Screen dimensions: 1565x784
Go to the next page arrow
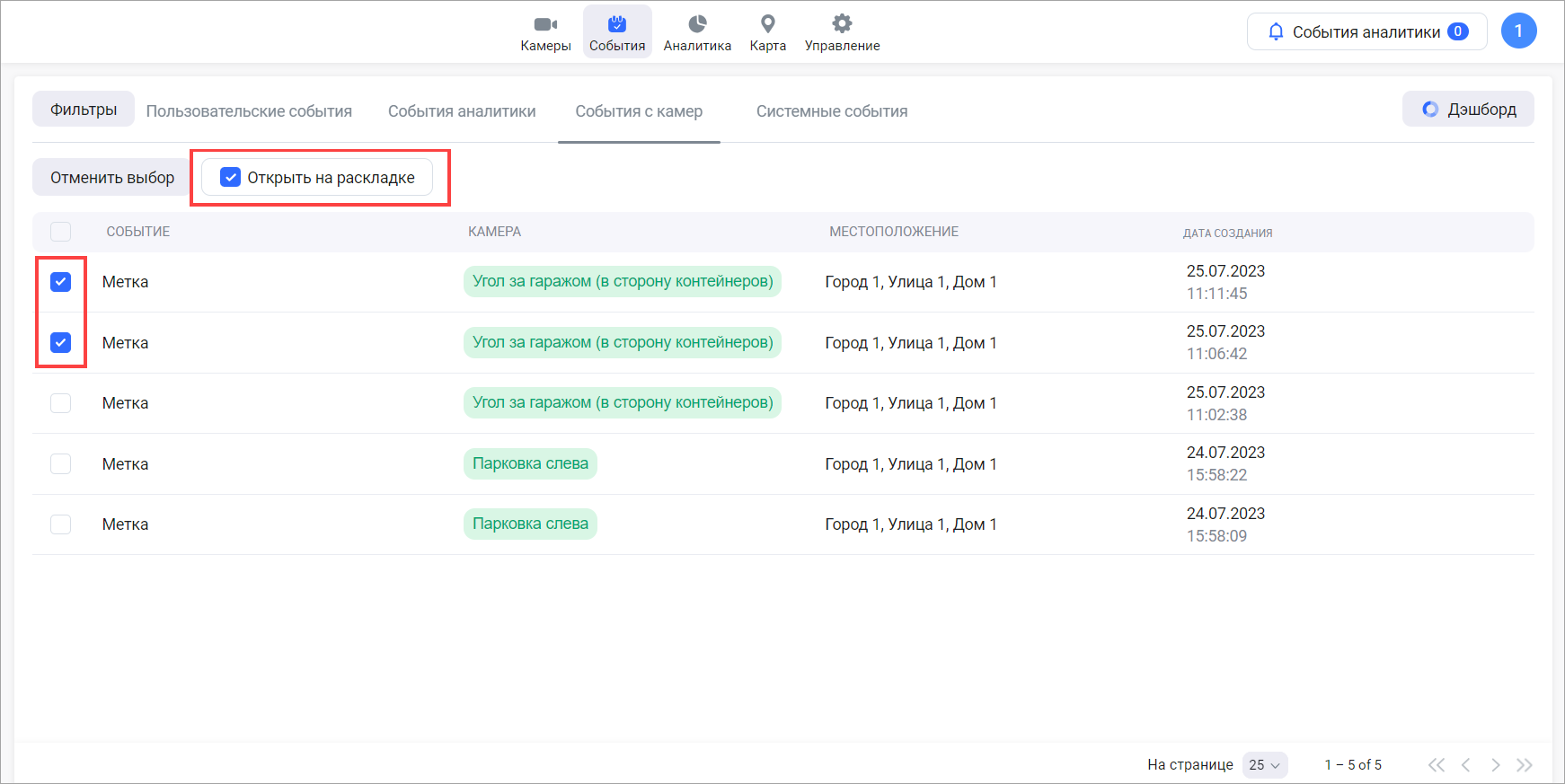click(x=1496, y=765)
